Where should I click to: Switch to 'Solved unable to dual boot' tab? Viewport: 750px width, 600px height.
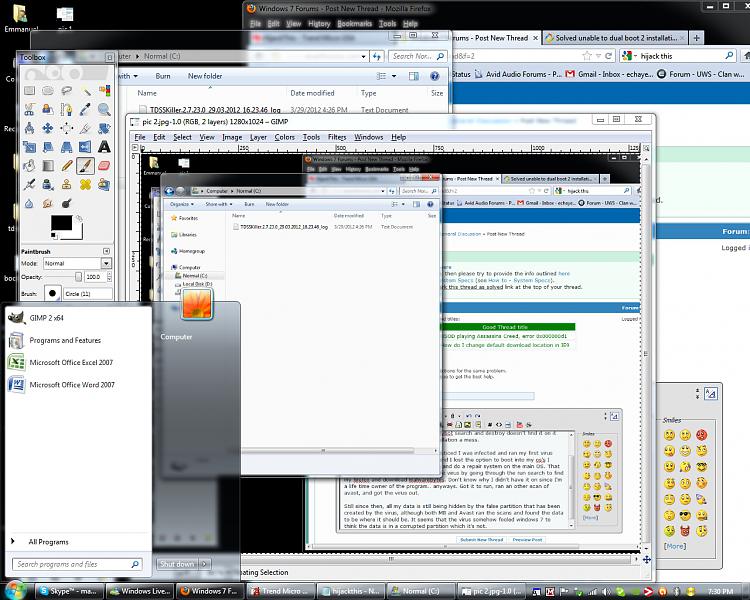(616, 38)
